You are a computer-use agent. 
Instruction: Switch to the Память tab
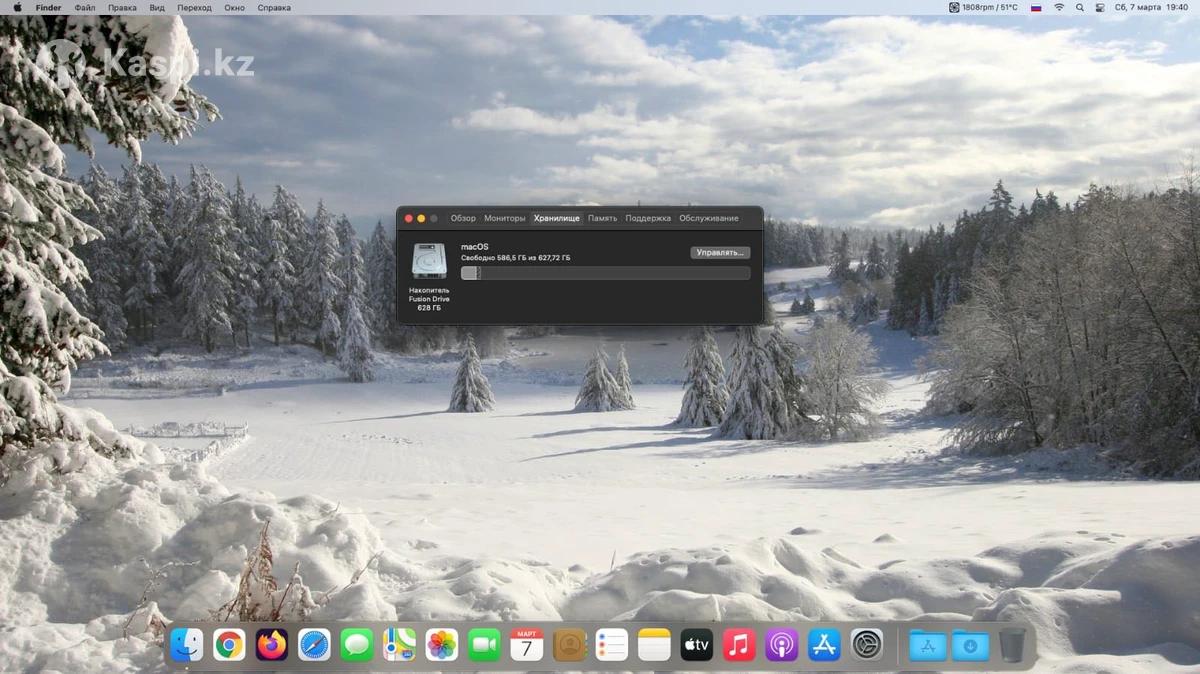pos(602,218)
